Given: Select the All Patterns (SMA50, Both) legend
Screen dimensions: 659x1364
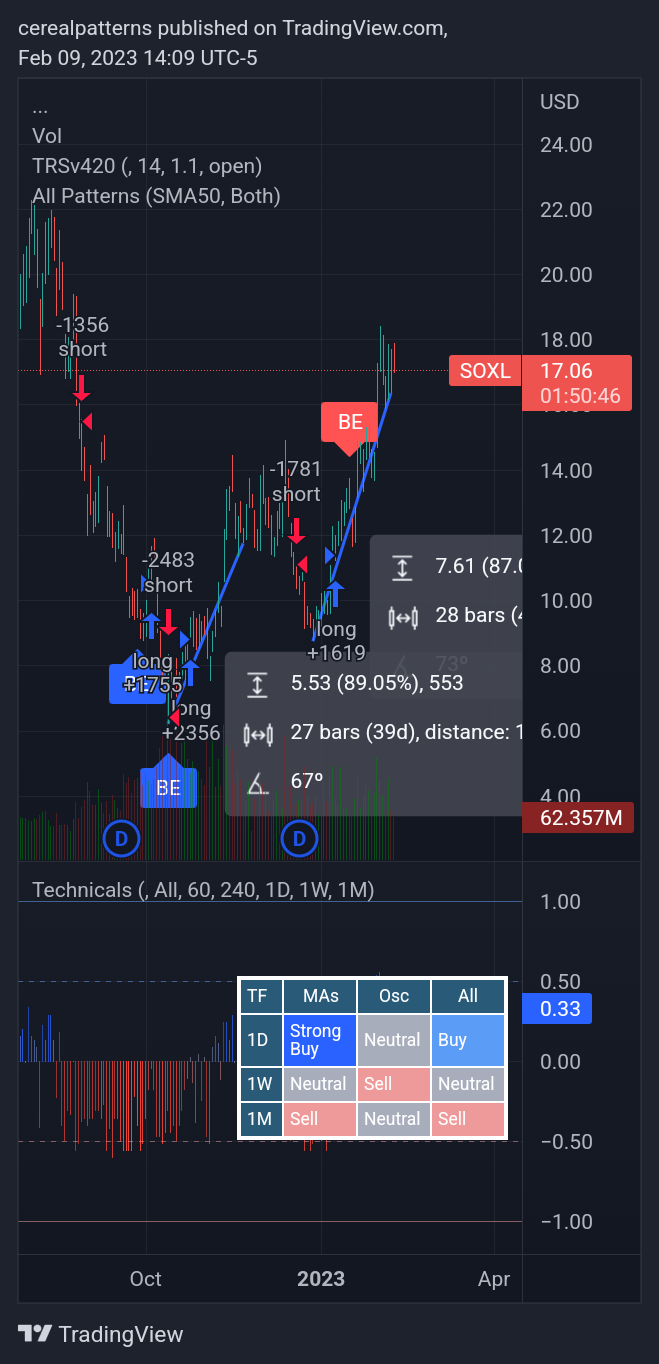Looking at the screenshot, I should coord(156,196).
